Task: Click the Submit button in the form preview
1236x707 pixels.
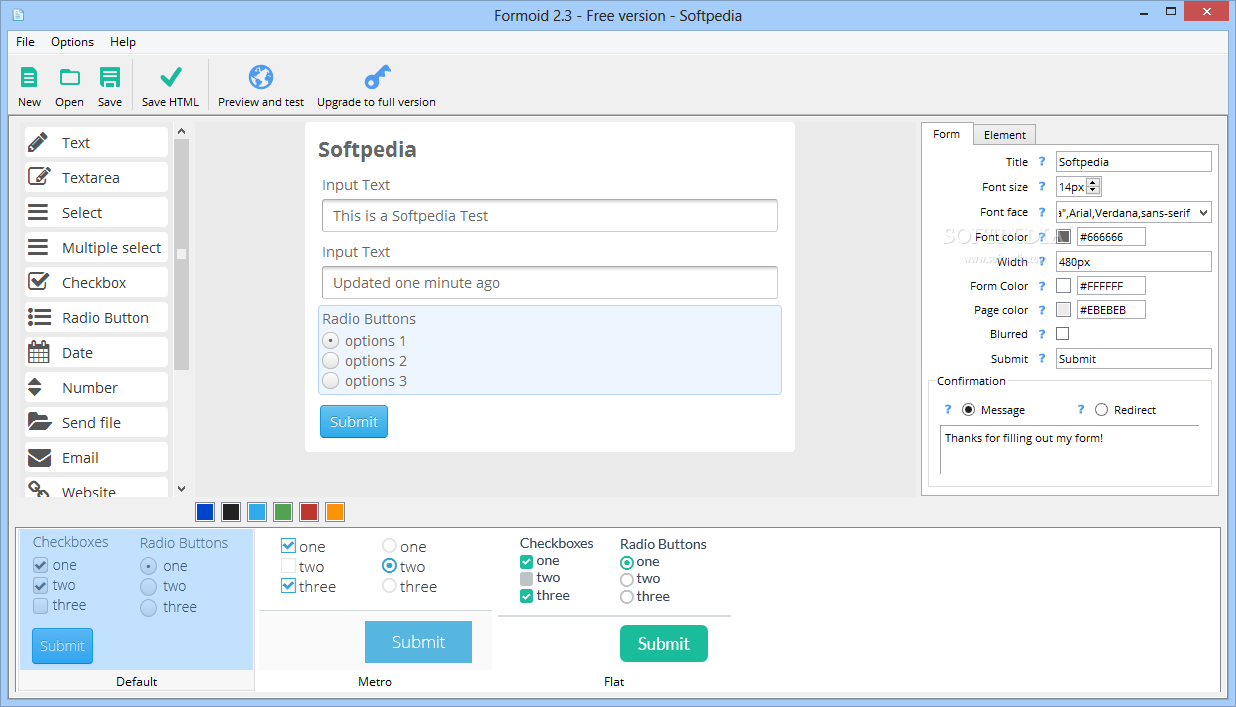Action: coord(354,421)
